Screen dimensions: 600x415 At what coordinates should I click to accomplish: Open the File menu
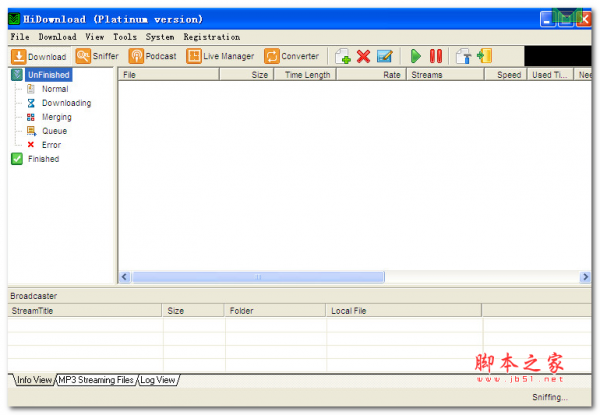20,37
